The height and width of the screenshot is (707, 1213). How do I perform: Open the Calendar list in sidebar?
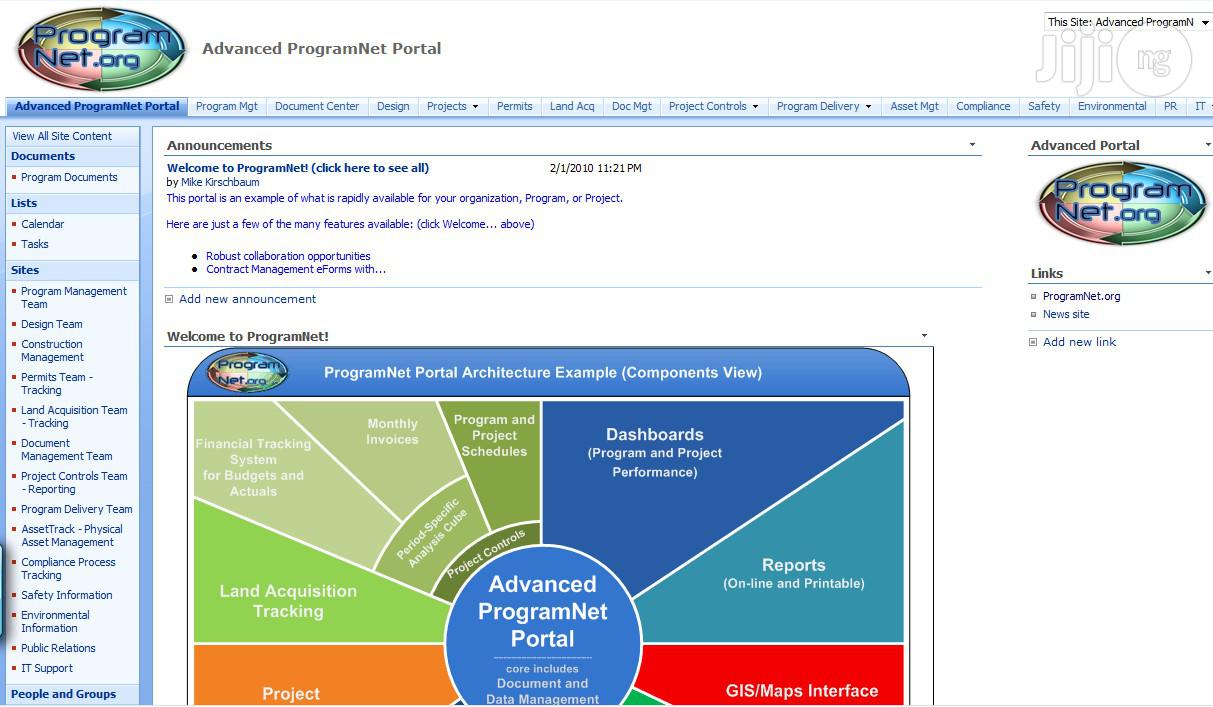[43, 224]
